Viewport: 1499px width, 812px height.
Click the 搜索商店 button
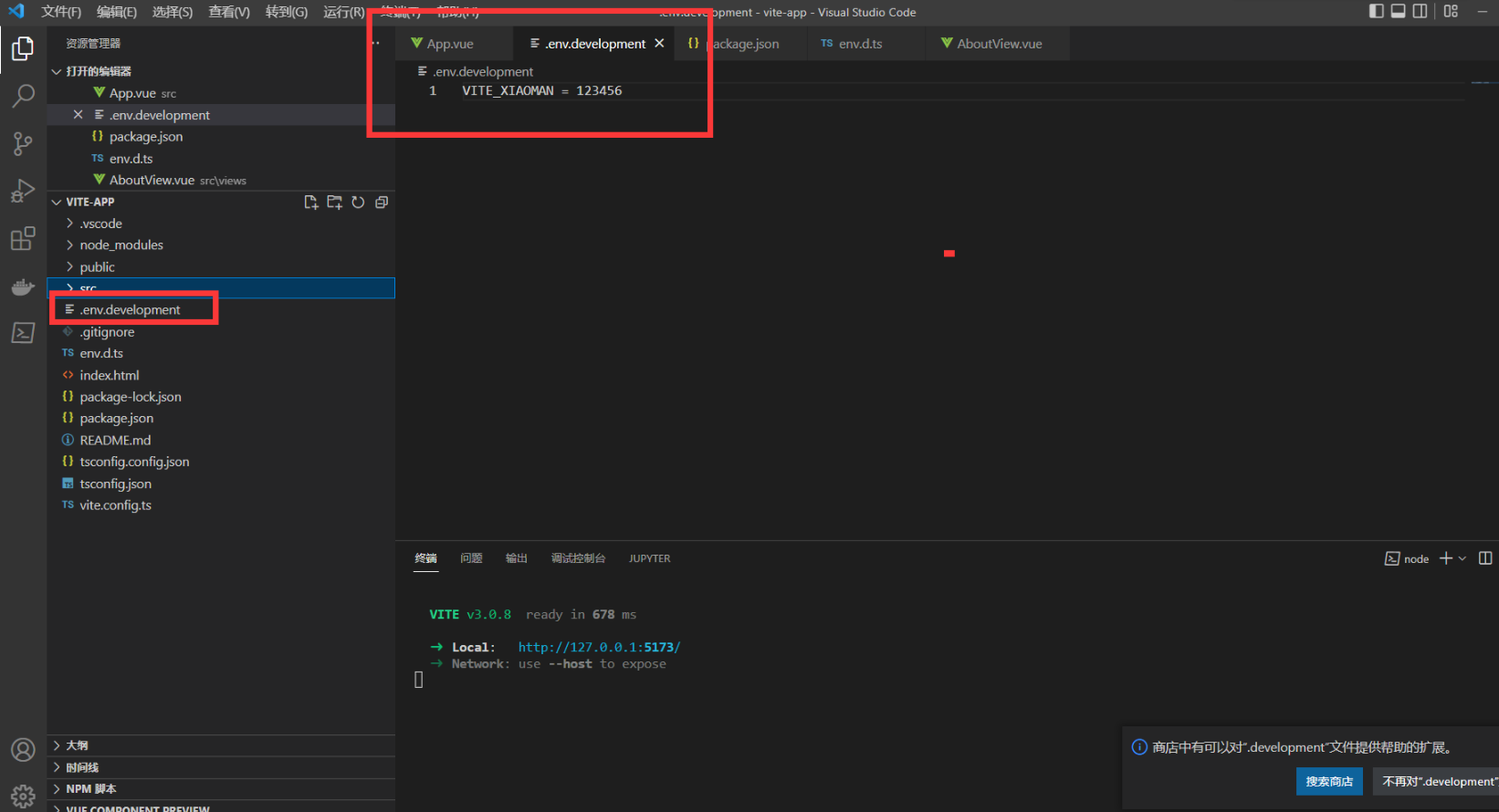click(1328, 782)
